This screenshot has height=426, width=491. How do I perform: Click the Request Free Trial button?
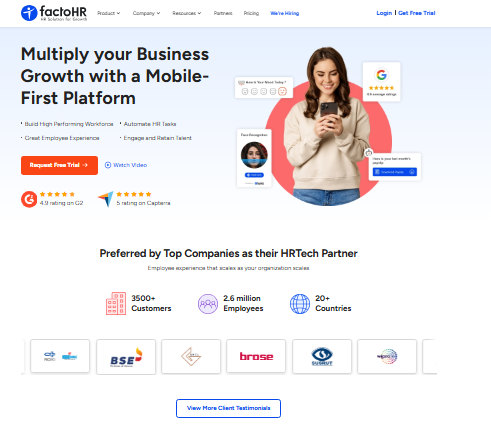pos(59,165)
